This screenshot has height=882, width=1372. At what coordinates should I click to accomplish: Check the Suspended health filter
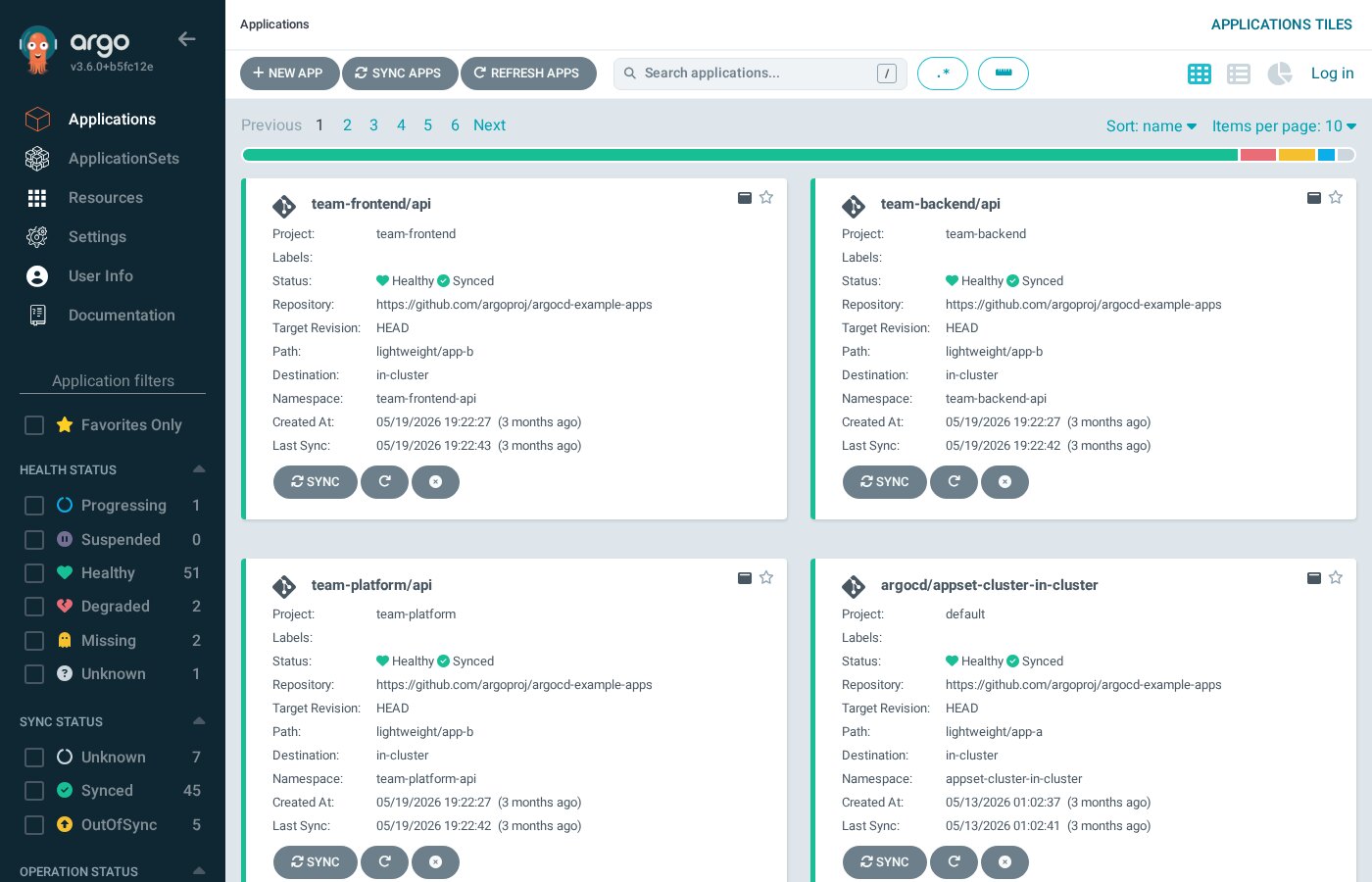point(34,540)
